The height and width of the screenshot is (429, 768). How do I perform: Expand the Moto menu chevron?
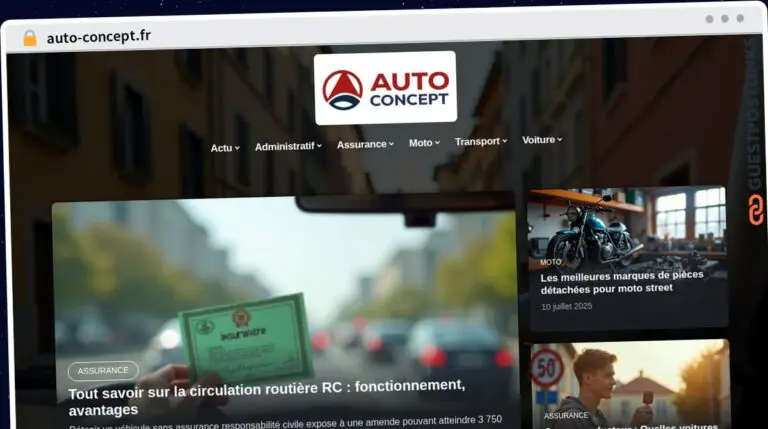coord(437,143)
